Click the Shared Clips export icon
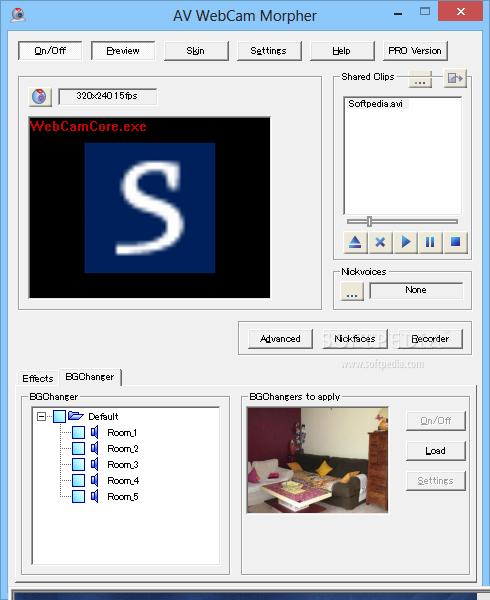This screenshot has height=600, width=490. (455, 78)
